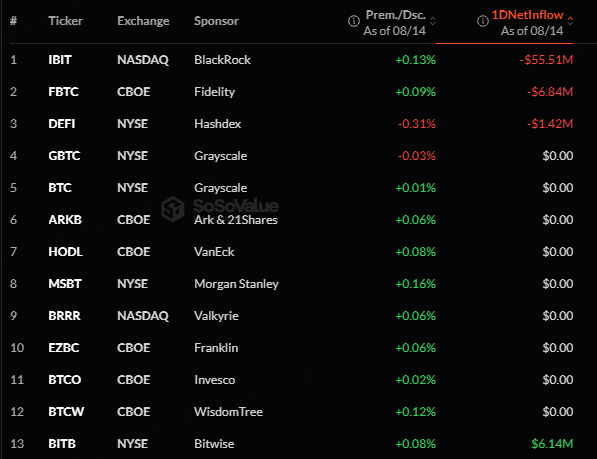Click the info icon beside 1DNetInflow
This screenshot has width=597, height=459.
pos(483,21)
